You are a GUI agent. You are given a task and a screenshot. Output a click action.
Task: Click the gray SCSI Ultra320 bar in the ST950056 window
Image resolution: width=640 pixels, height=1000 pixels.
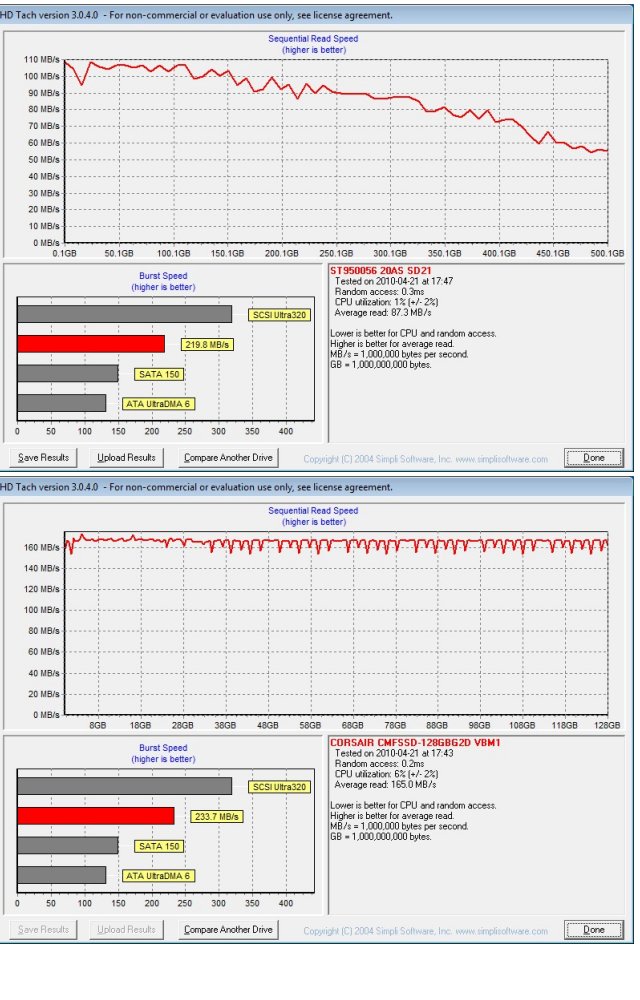tap(124, 314)
